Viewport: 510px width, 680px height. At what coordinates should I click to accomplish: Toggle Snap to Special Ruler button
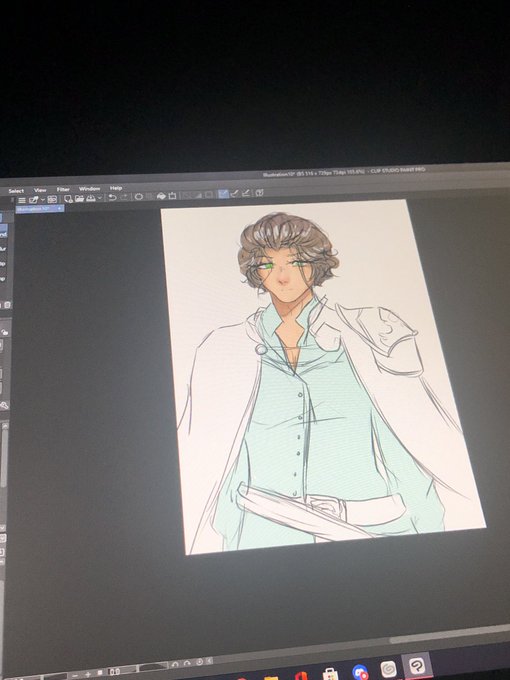[234, 193]
